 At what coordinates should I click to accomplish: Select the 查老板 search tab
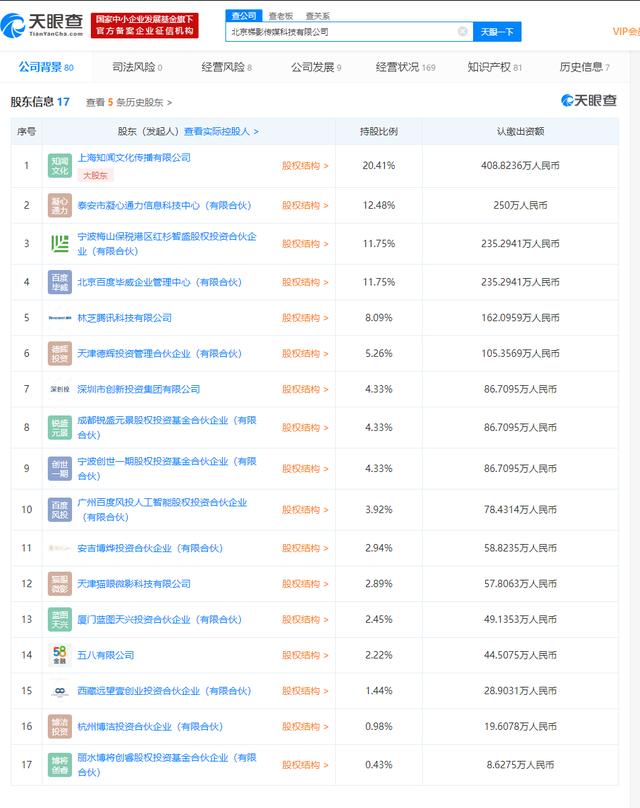281,16
